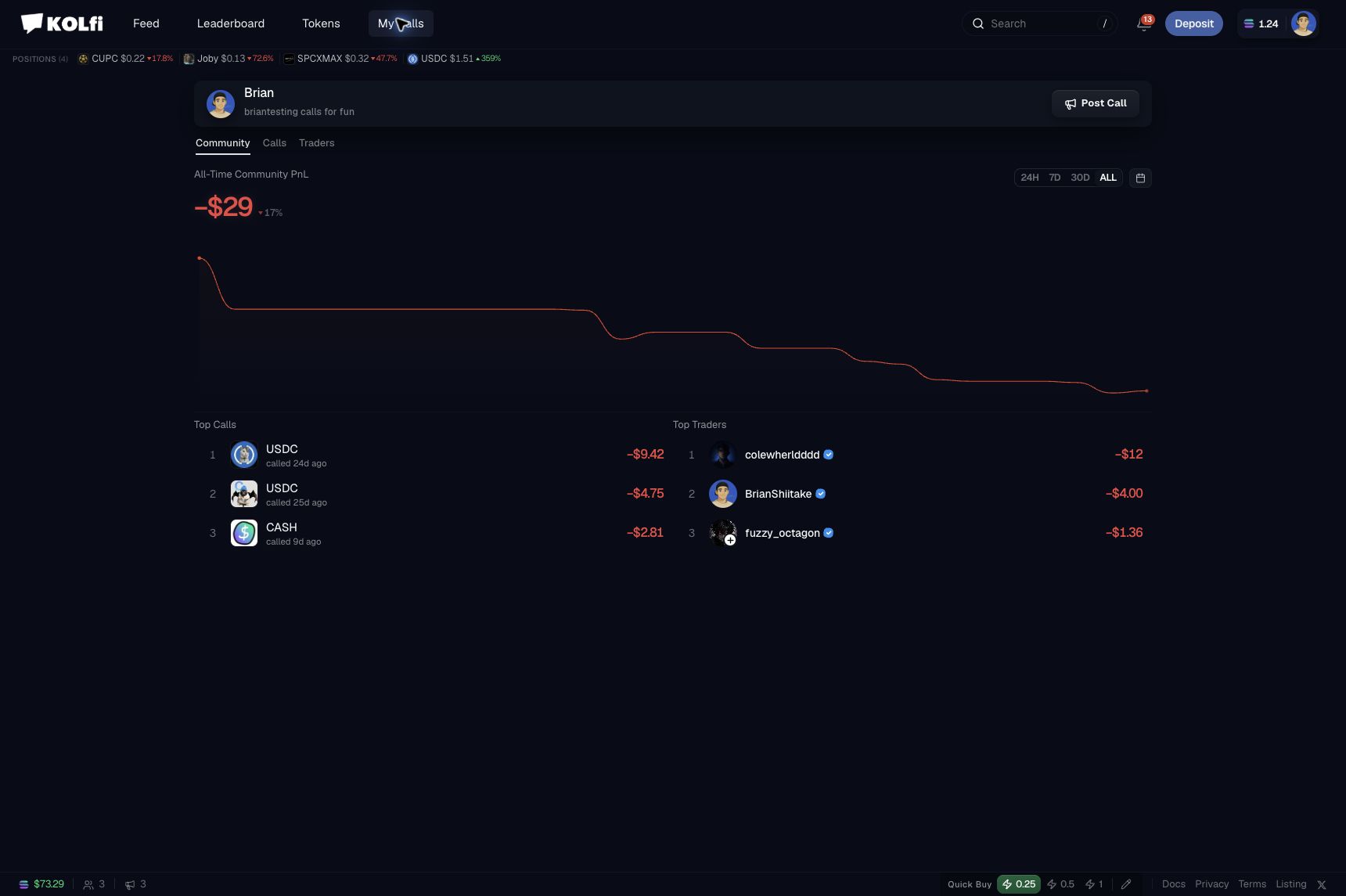Open the Listing link
This screenshot has height=896, width=1346.
tap(1291, 884)
